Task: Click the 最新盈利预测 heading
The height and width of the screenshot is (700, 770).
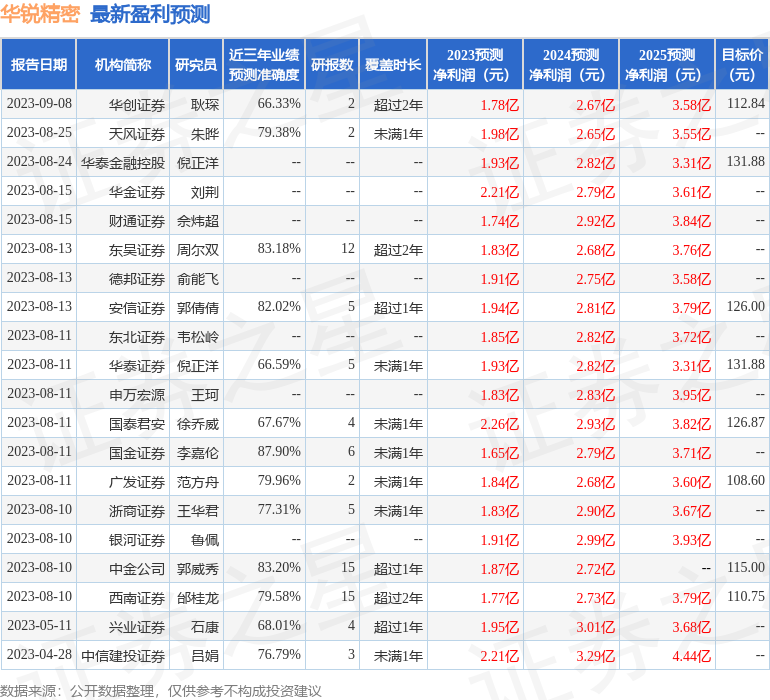Action: (x=150, y=14)
